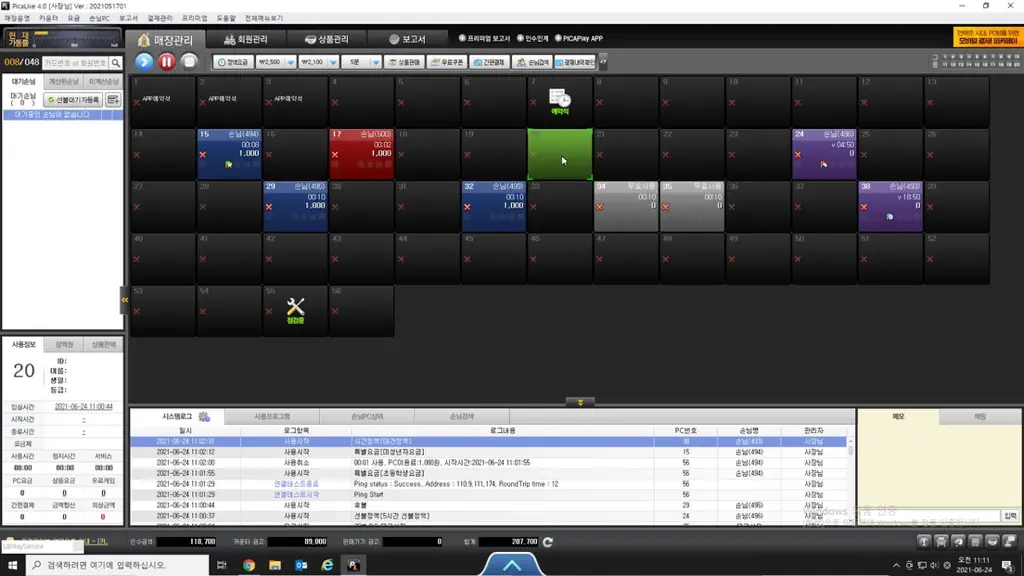Click the card number search magnifier icon

116,63
